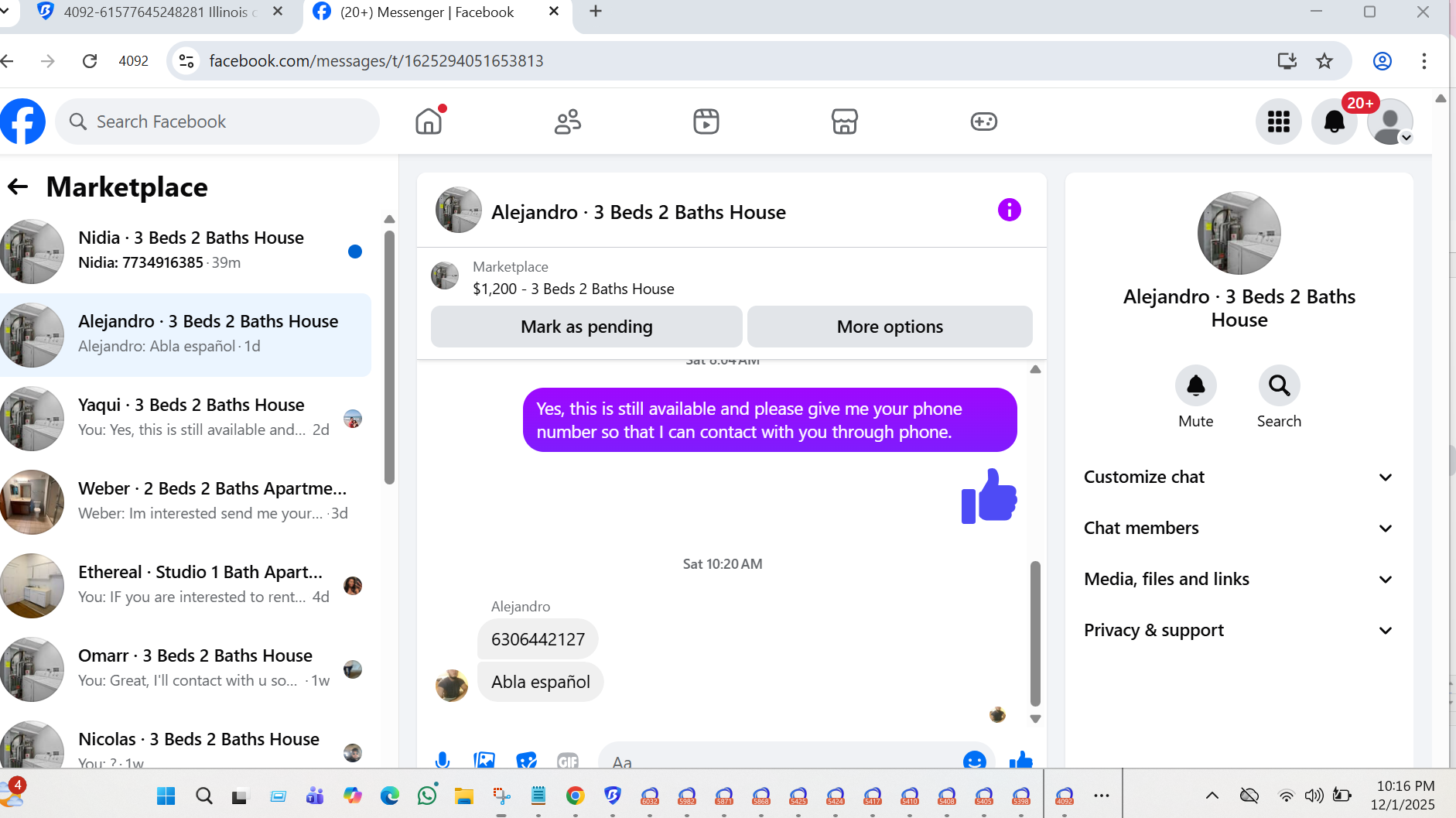Go to the Facebook Home feed icon
The image size is (1456, 818).
point(429,122)
